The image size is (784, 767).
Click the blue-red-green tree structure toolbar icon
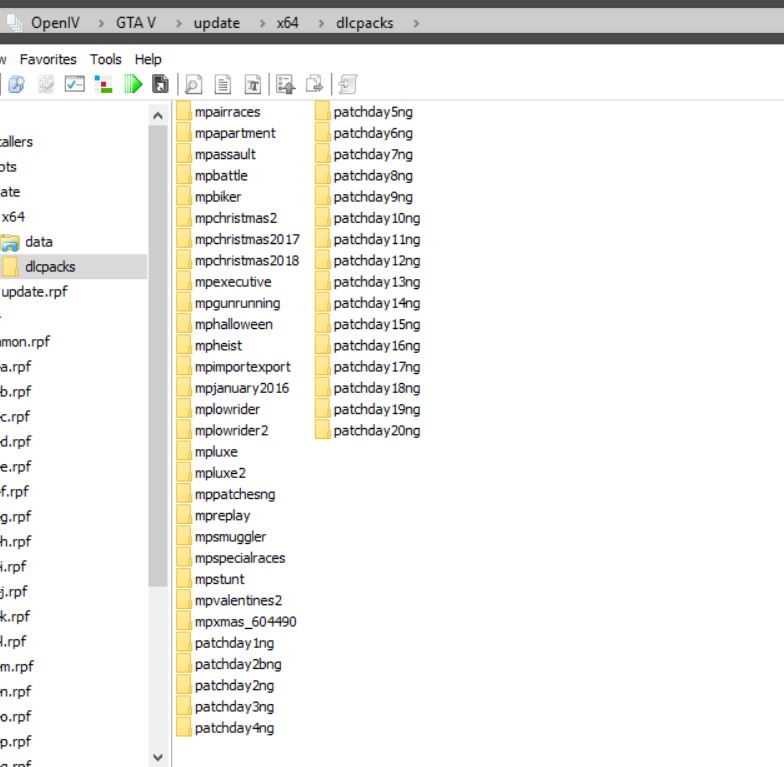point(104,84)
